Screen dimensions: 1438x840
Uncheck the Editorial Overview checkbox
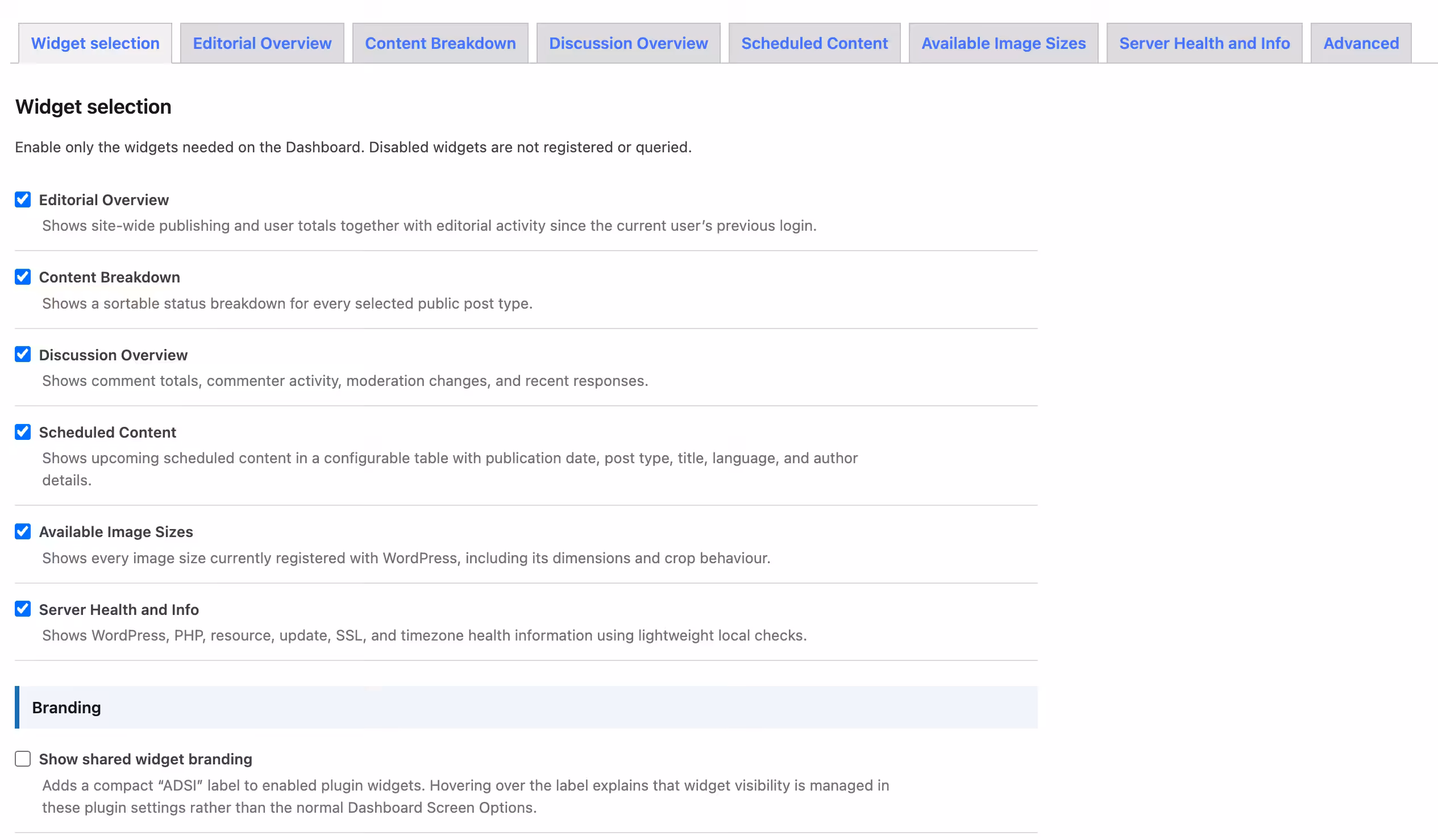click(x=23, y=199)
